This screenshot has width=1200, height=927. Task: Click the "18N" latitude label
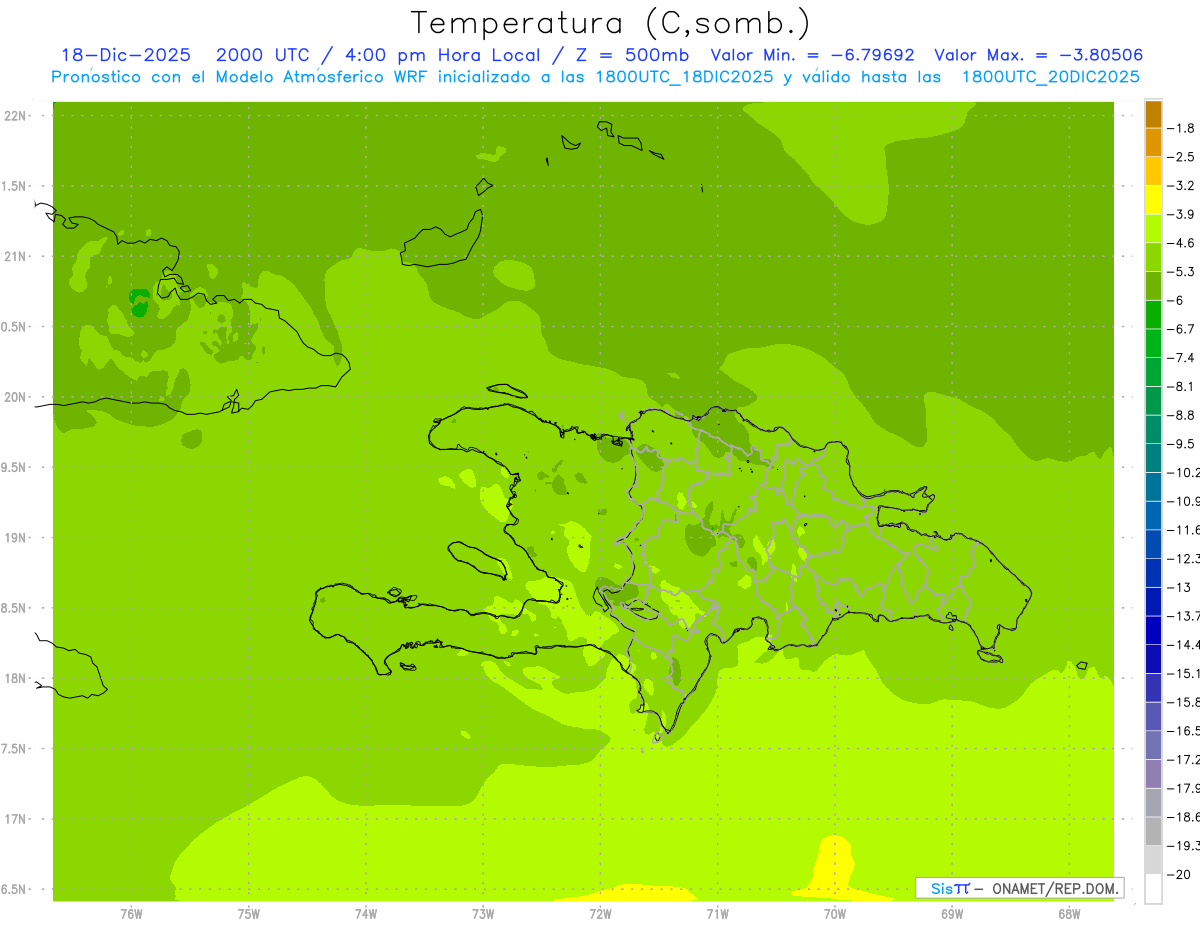click(16, 679)
